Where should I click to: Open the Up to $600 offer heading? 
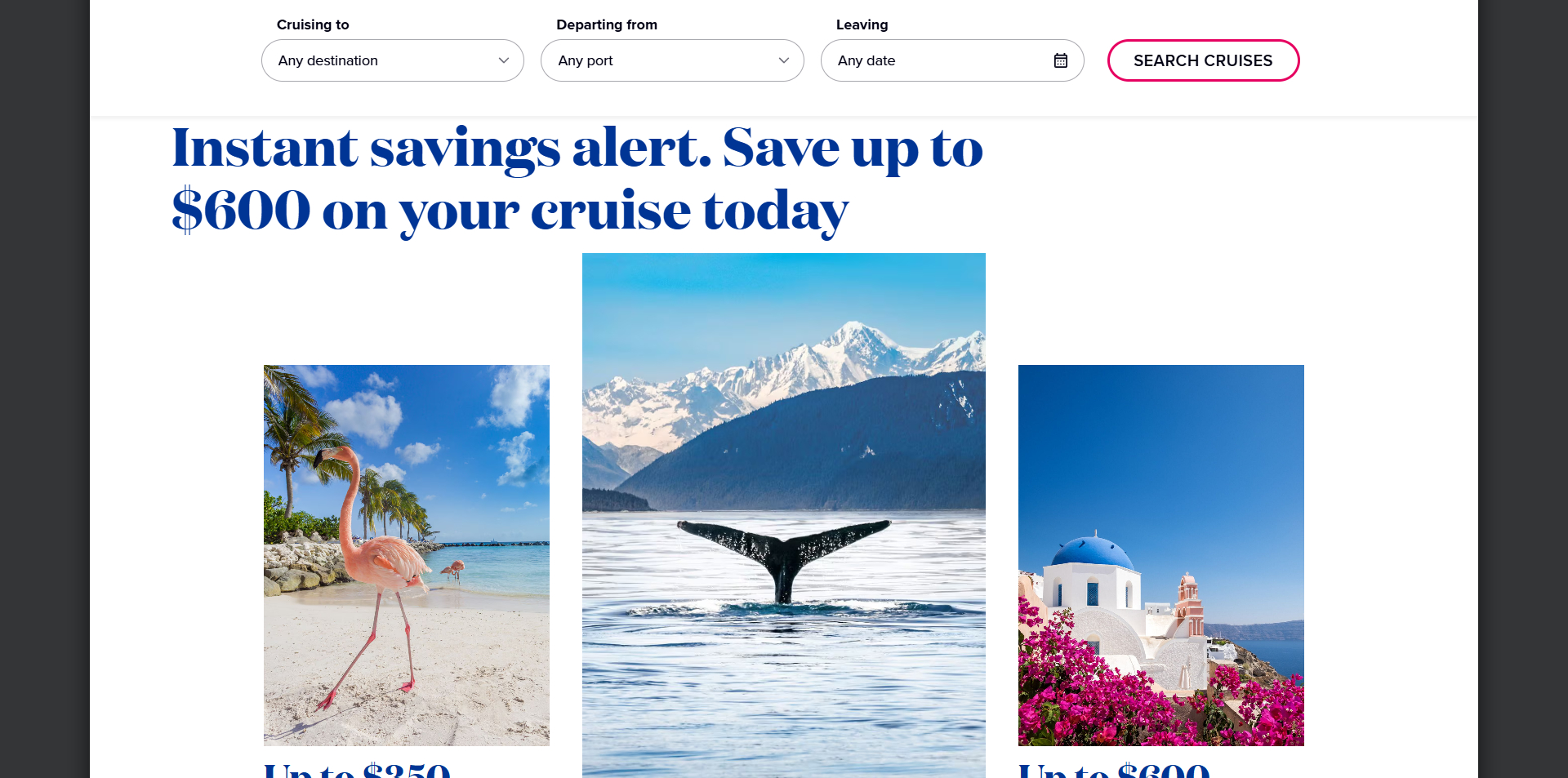(x=1114, y=770)
